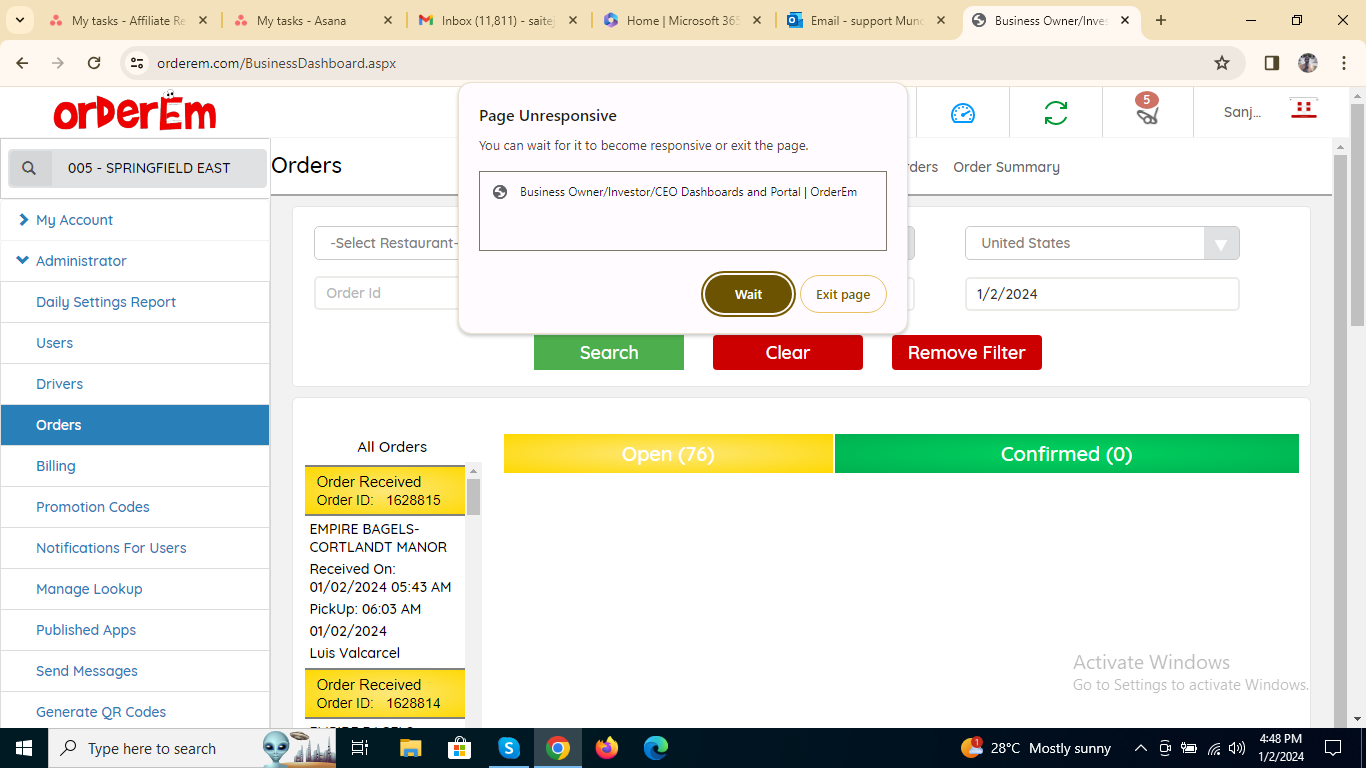Click the red restaurant logo icon

click(1303, 110)
